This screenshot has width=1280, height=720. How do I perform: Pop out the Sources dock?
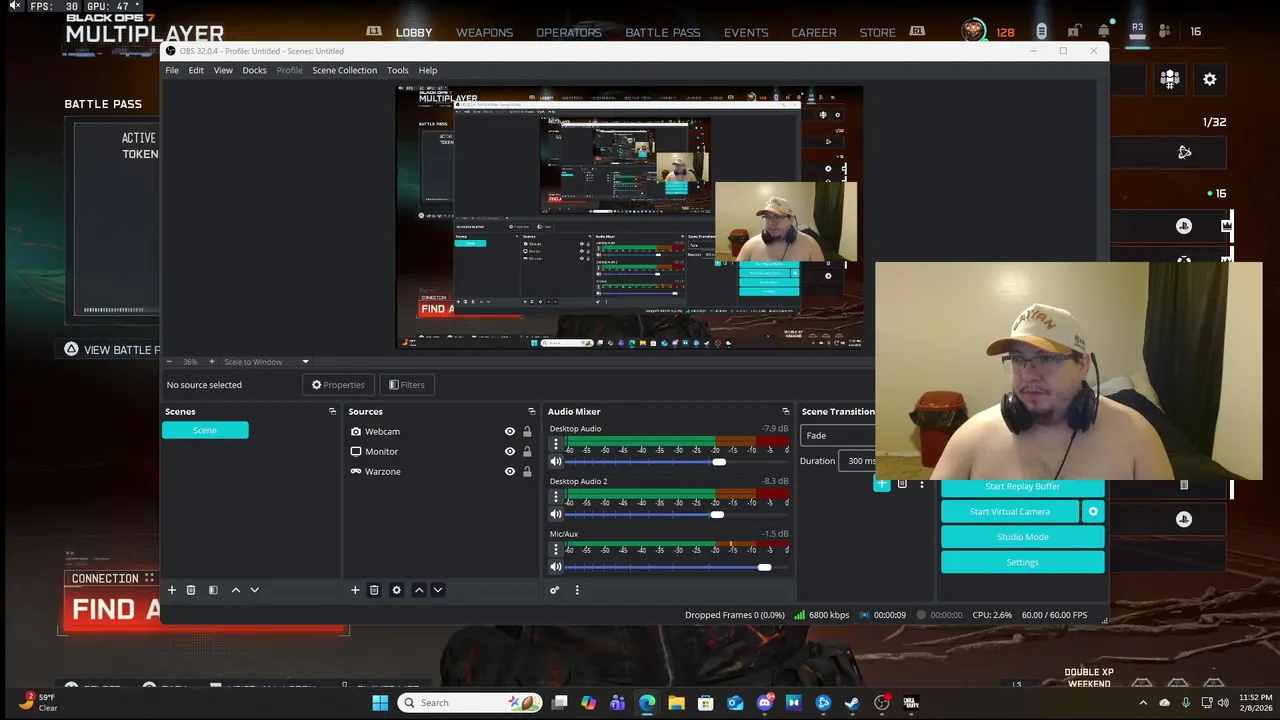(x=531, y=411)
